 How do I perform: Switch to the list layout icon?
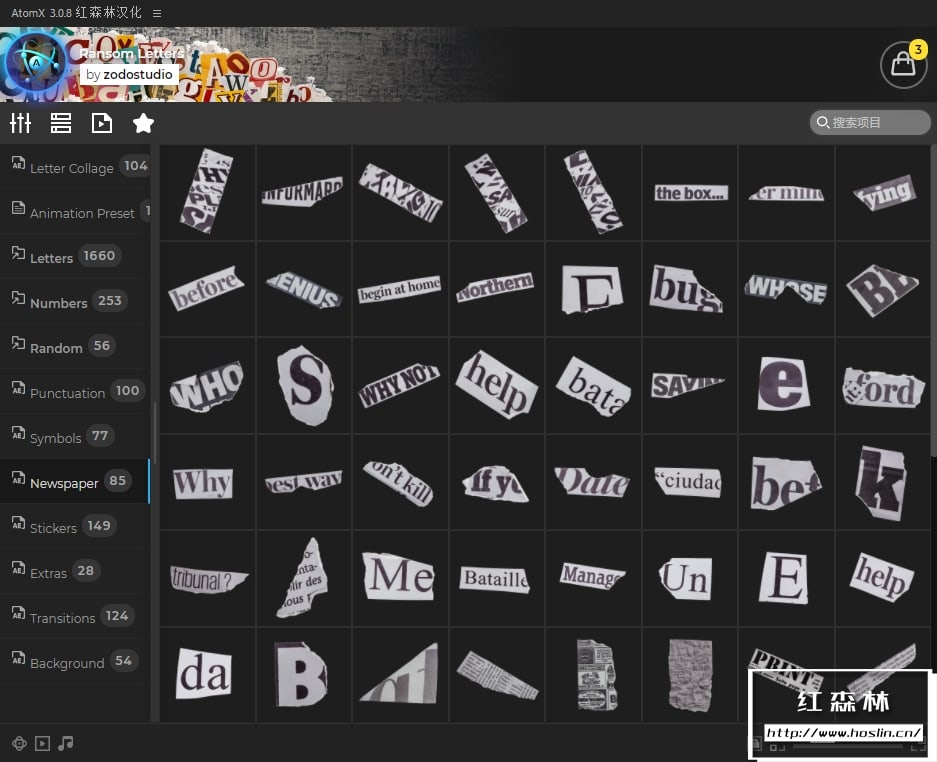61,123
